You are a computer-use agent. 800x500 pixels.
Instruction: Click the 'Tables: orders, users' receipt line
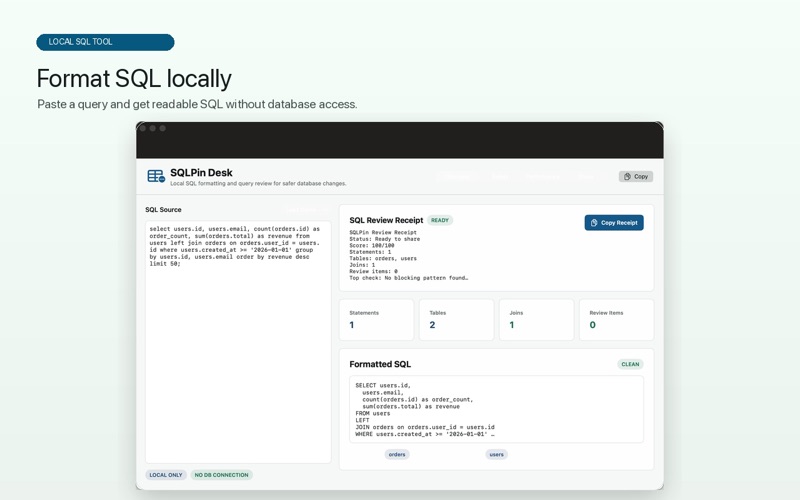coord(383,259)
